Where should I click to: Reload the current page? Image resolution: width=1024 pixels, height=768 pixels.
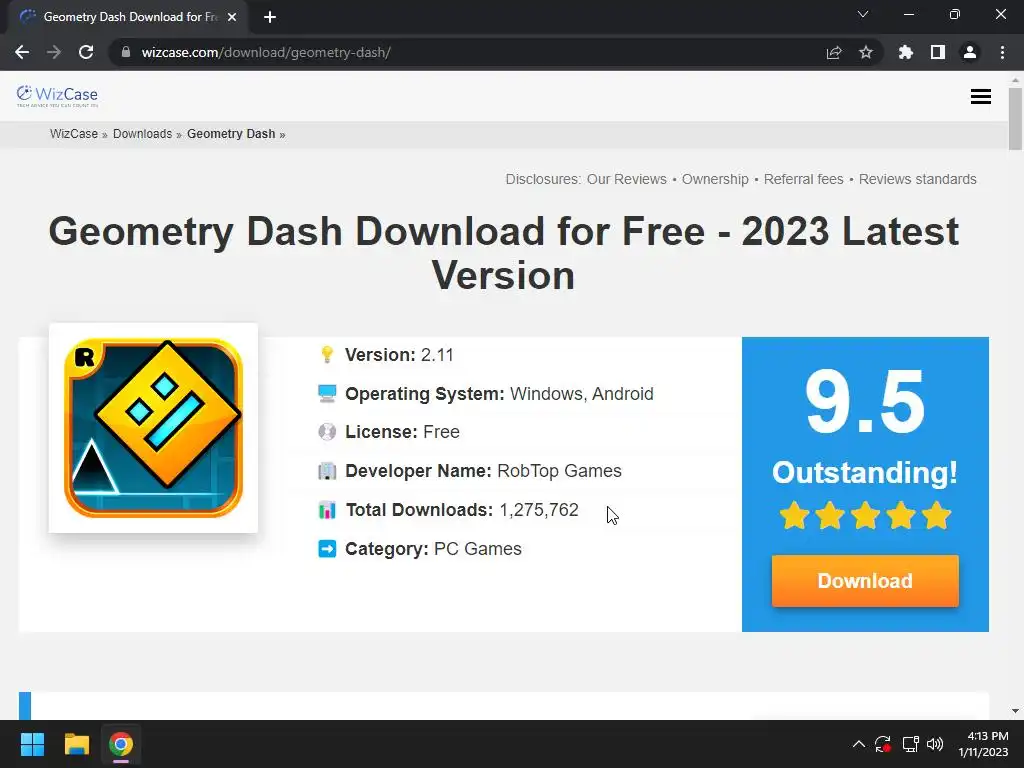(x=86, y=52)
